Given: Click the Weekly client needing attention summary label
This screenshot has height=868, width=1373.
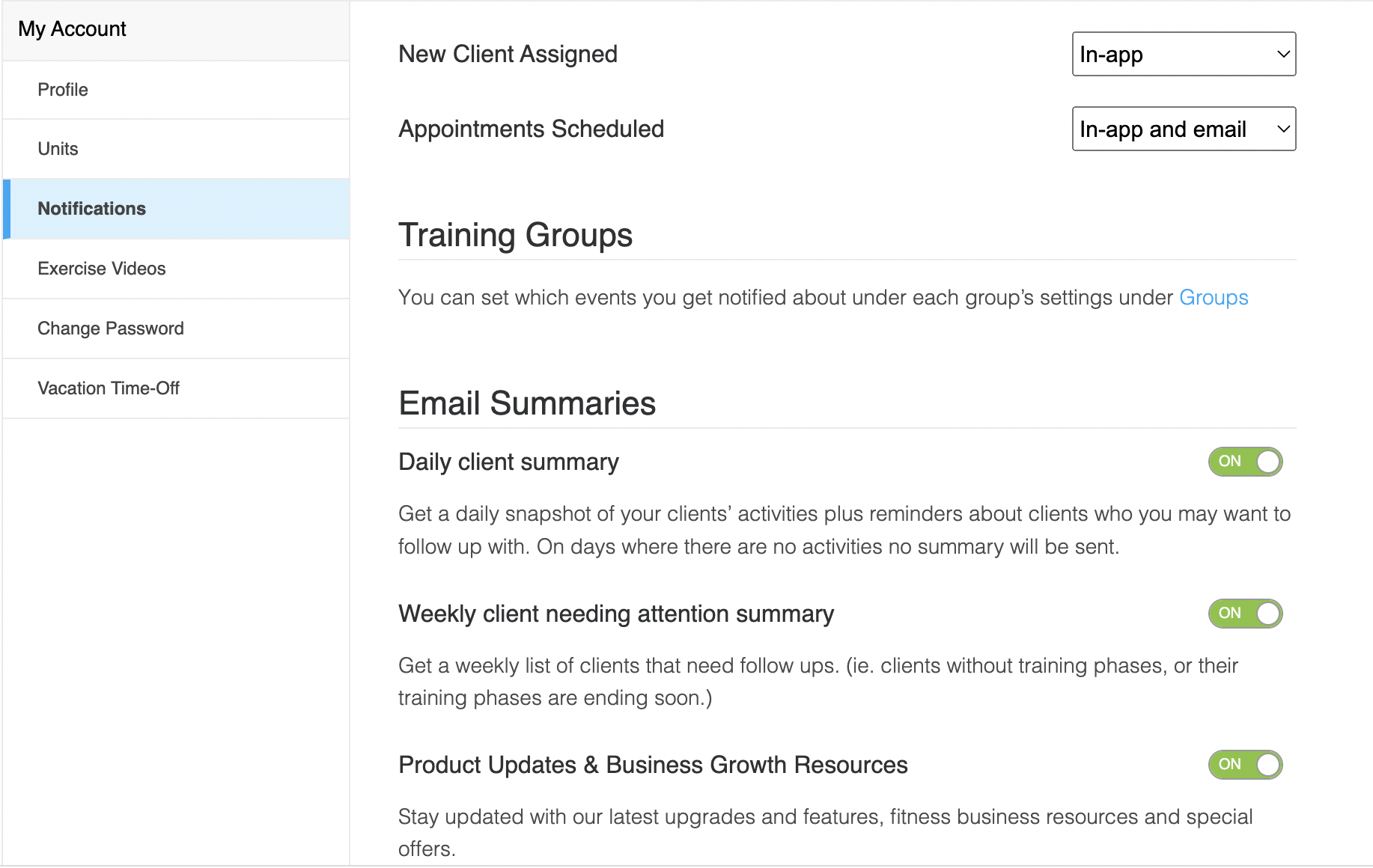Looking at the screenshot, I should tap(616, 614).
